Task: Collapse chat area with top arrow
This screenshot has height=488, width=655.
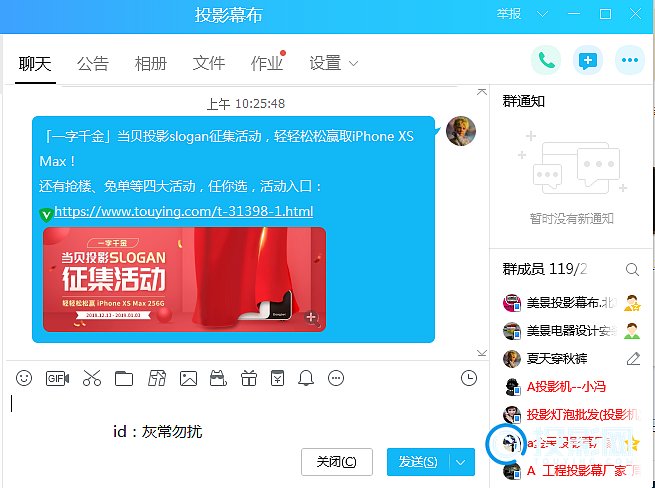Action: [482, 92]
